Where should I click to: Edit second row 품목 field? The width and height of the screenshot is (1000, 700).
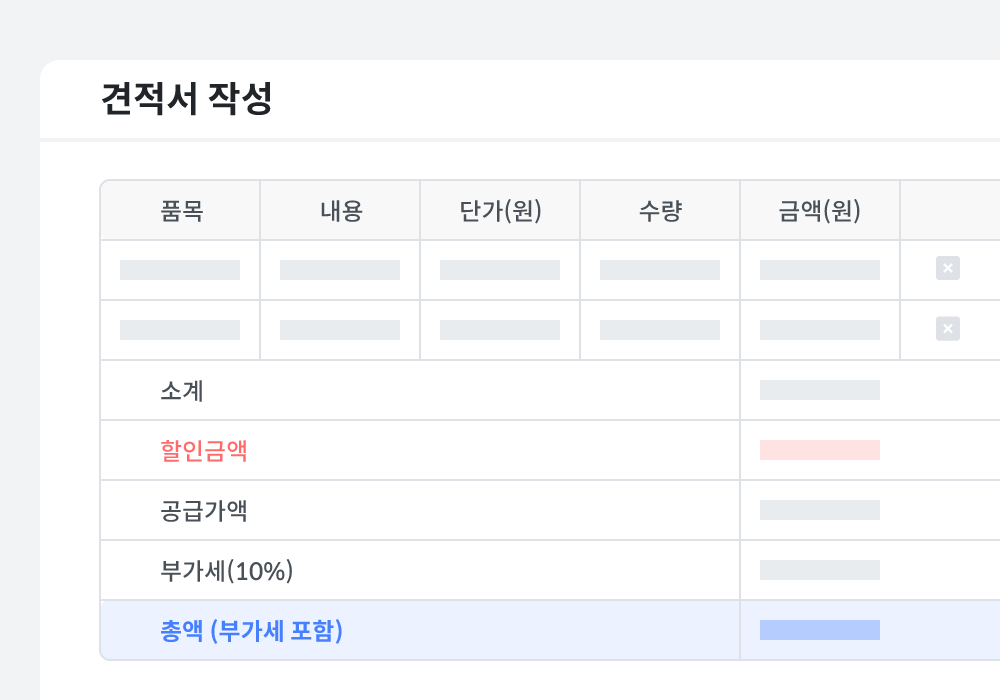(180, 330)
